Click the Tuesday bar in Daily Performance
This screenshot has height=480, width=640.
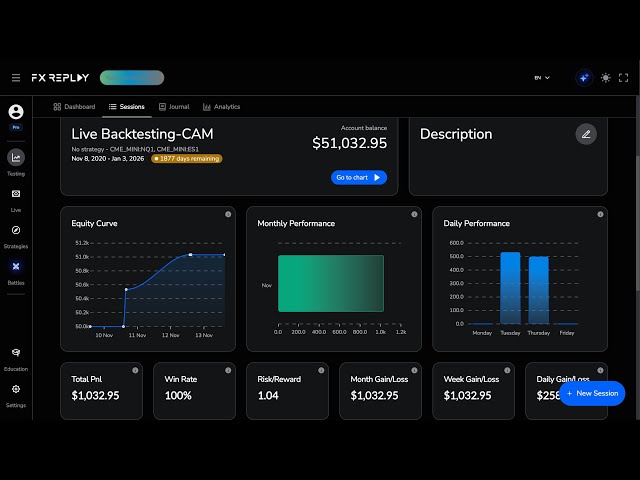tap(510, 288)
